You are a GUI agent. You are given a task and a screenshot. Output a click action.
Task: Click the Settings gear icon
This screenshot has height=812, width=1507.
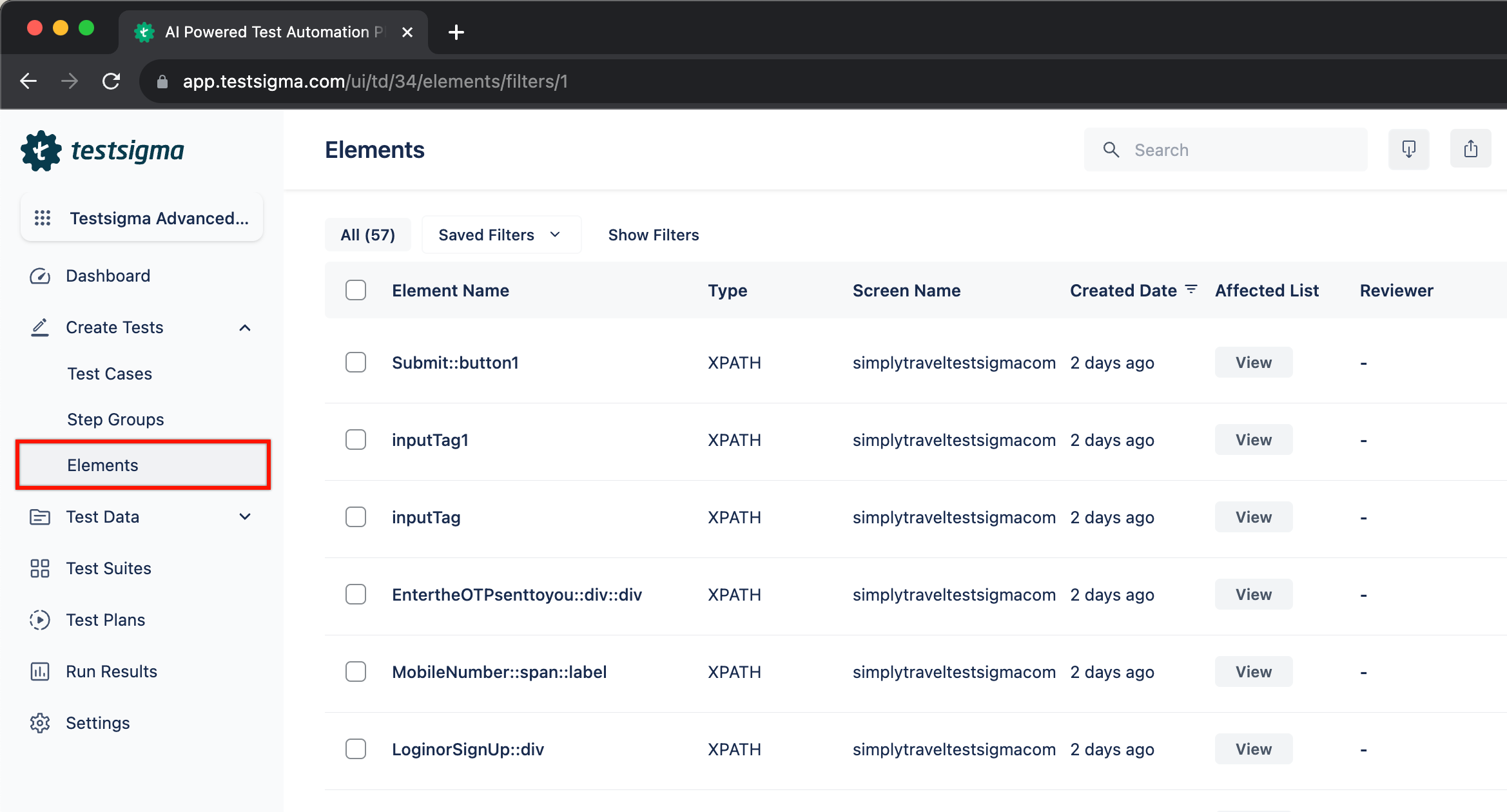click(40, 723)
